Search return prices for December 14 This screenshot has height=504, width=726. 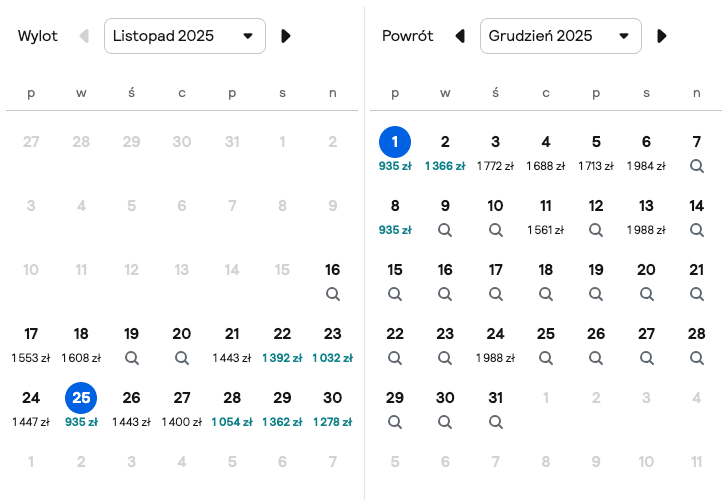click(x=696, y=230)
